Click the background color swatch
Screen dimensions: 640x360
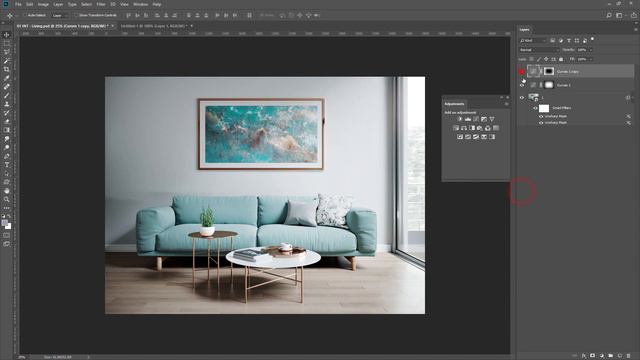point(8,226)
